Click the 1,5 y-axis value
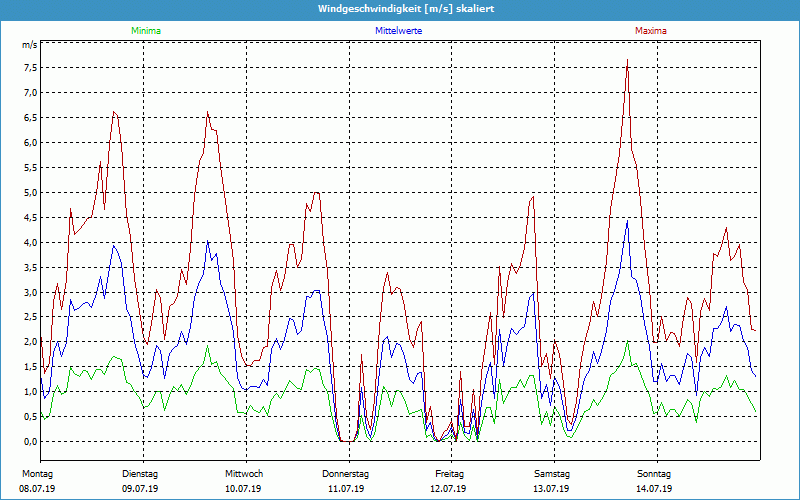 point(31,367)
